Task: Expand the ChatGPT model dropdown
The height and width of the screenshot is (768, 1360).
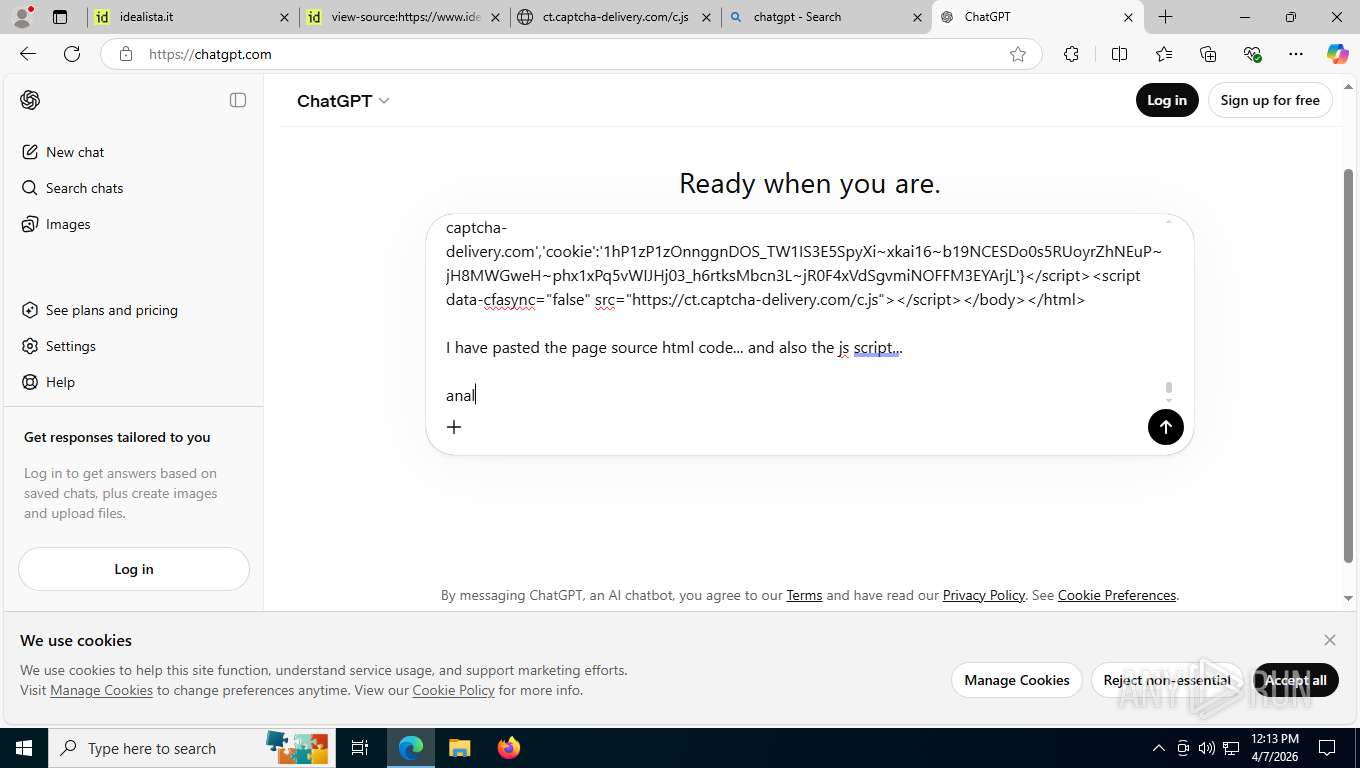Action: click(x=343, y=101)
